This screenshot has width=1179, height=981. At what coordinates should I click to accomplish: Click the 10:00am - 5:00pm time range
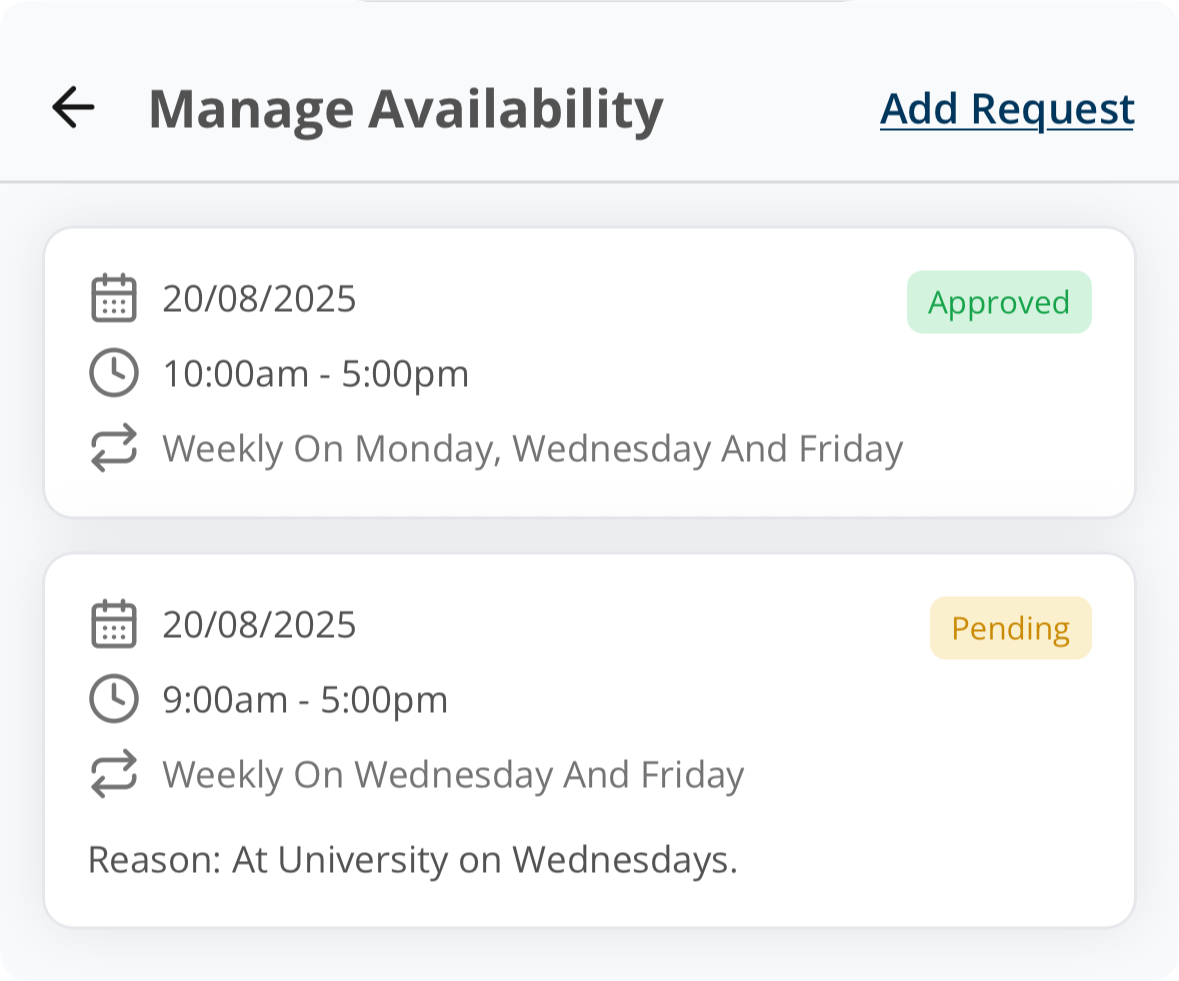pos(316,374)
